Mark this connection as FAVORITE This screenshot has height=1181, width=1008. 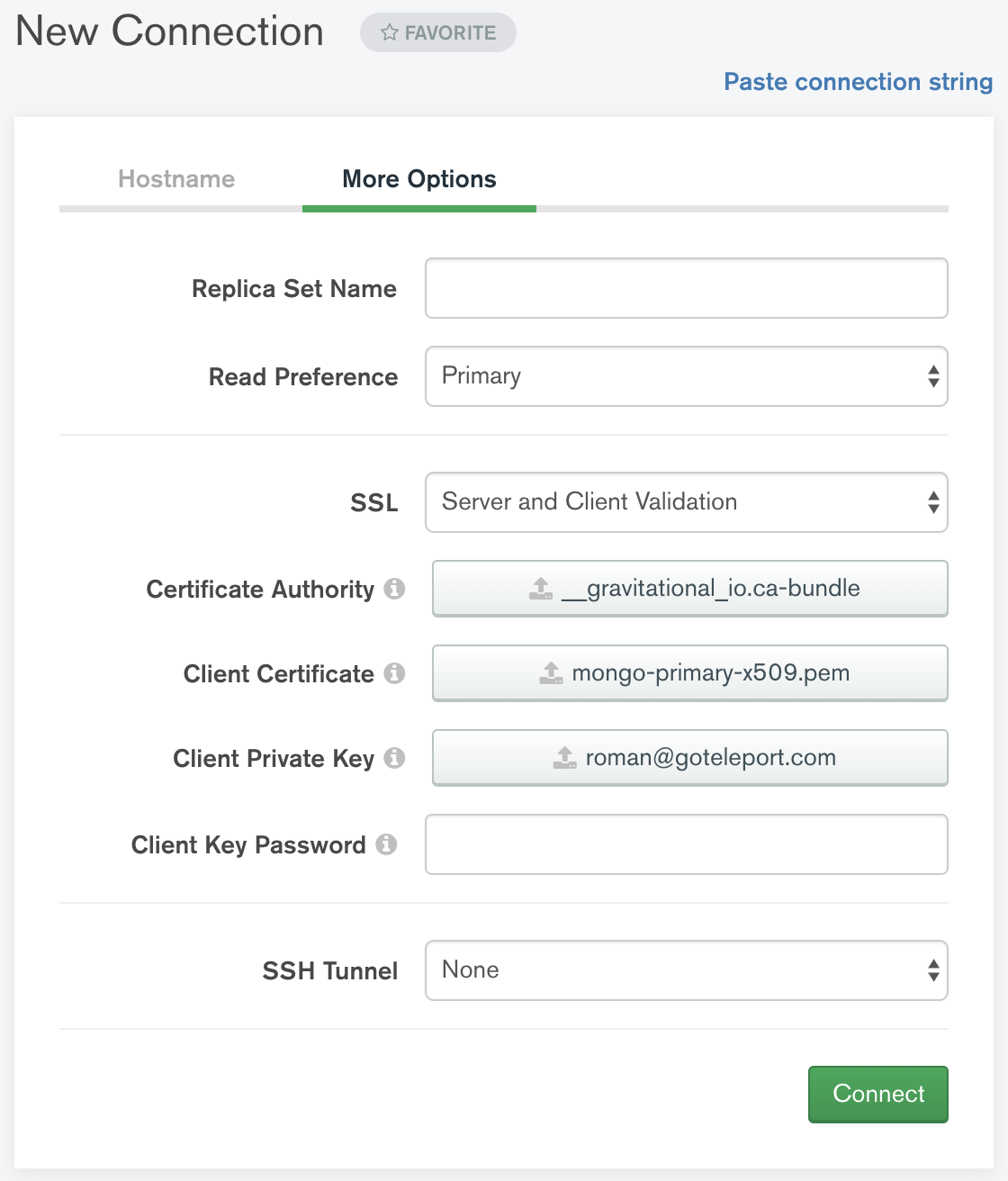tap(437, 32)
